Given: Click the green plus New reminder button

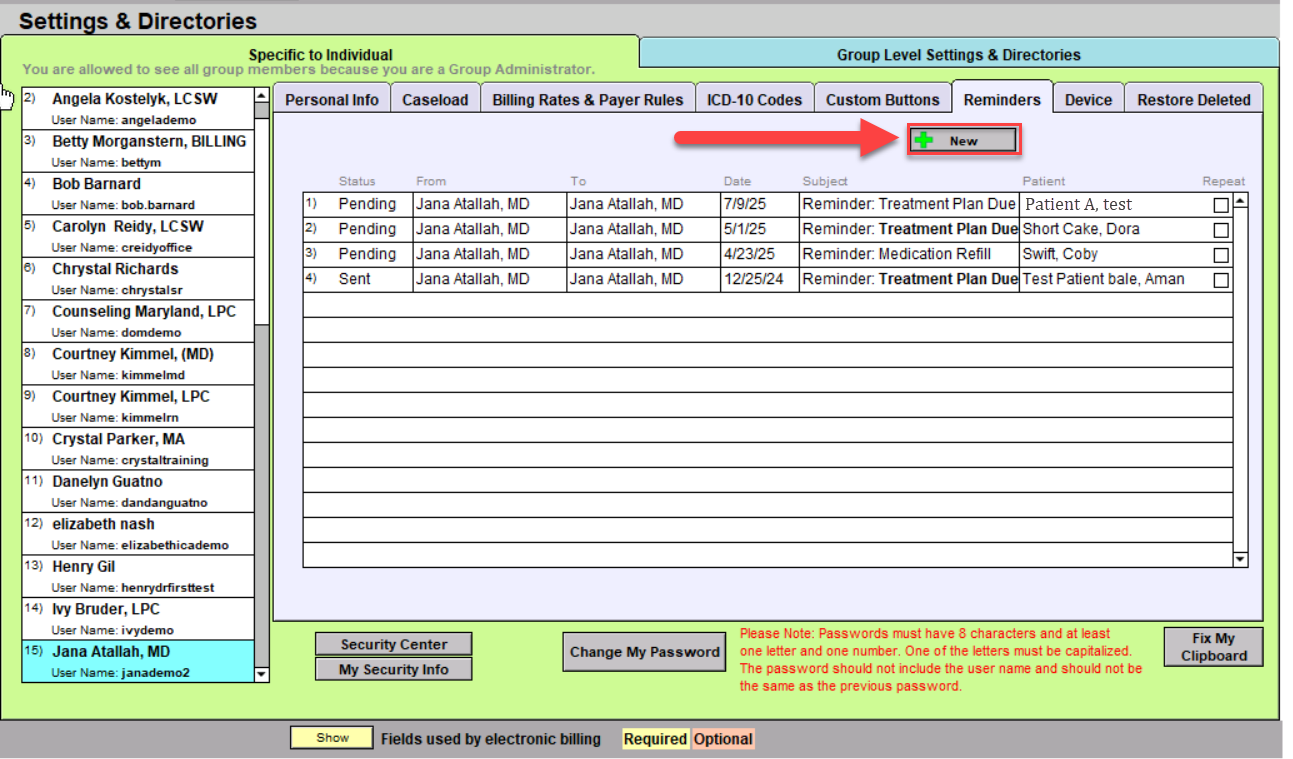Looking at the screenshot, I should point(963,141).
